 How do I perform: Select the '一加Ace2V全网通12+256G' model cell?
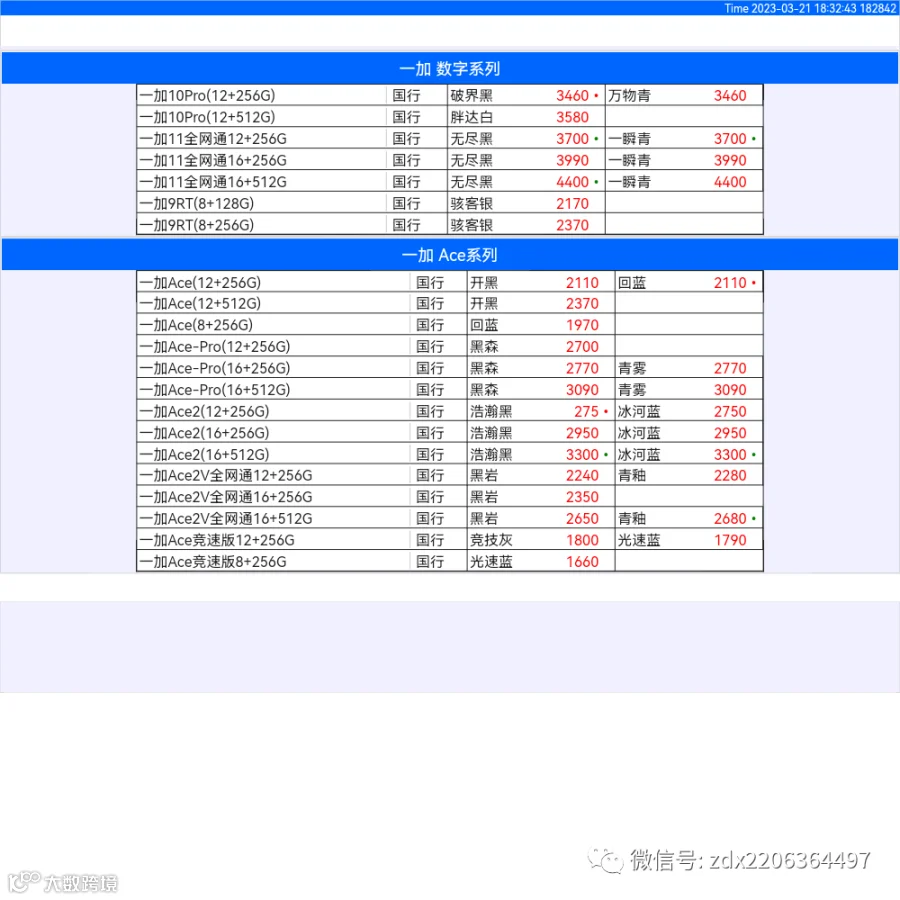click(x=273, y=475)
